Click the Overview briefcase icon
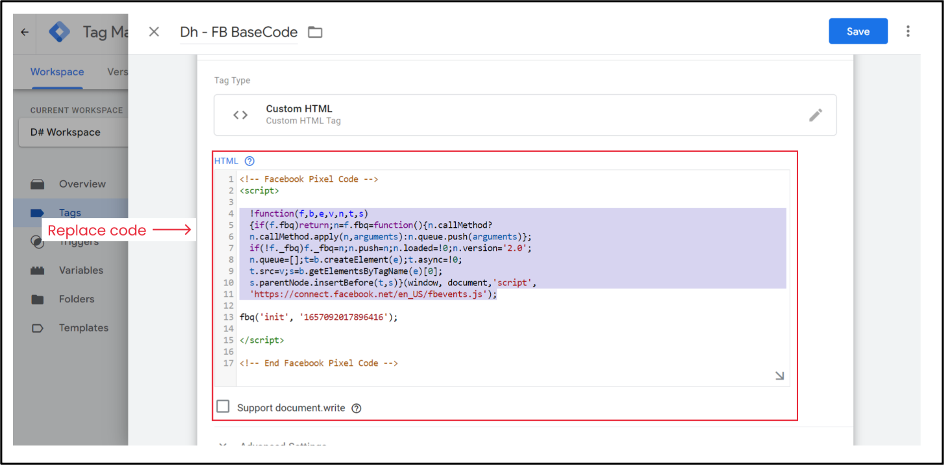Viewport: 945px width, 466px height. coord(37,184)
